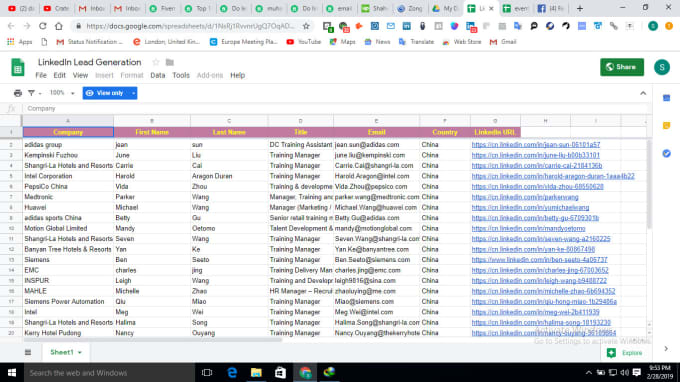Open File Explorer from the taskbar
The height and width of the screenshot is (382, 680).
point(256,372)
